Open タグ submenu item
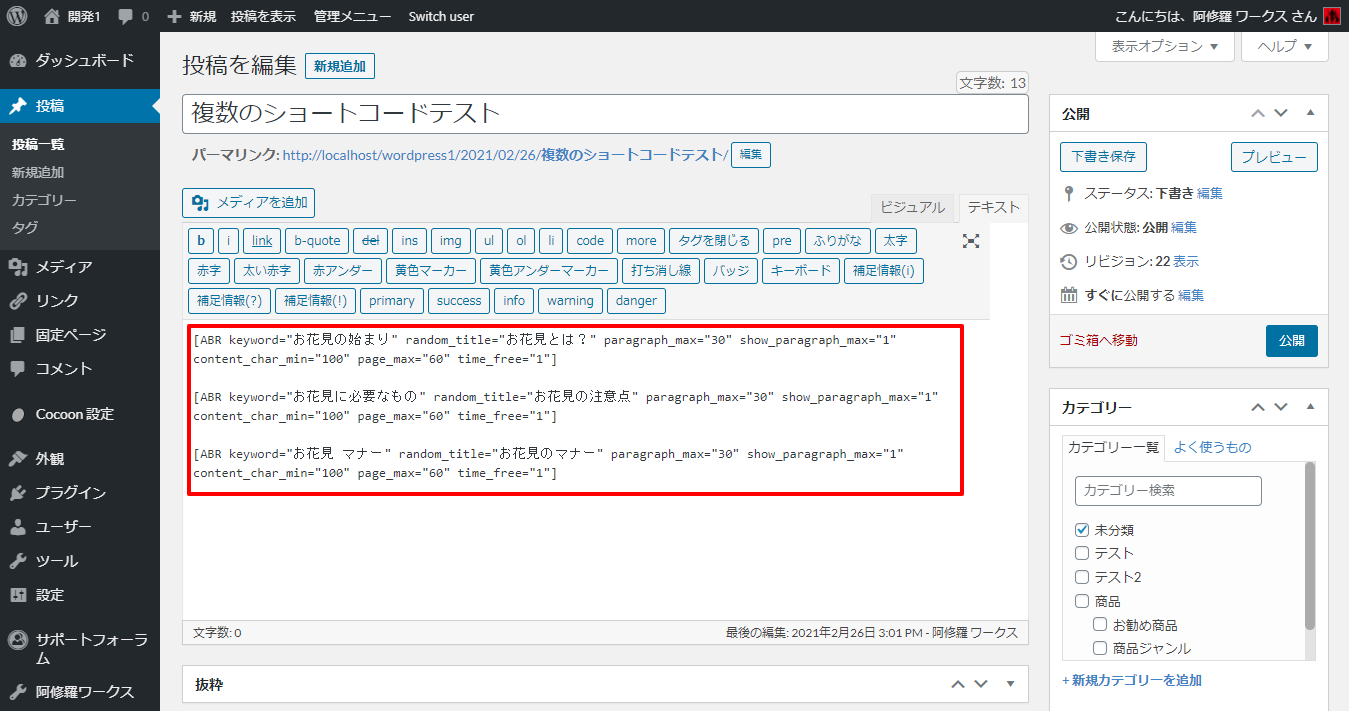 (x=25, y=227)
